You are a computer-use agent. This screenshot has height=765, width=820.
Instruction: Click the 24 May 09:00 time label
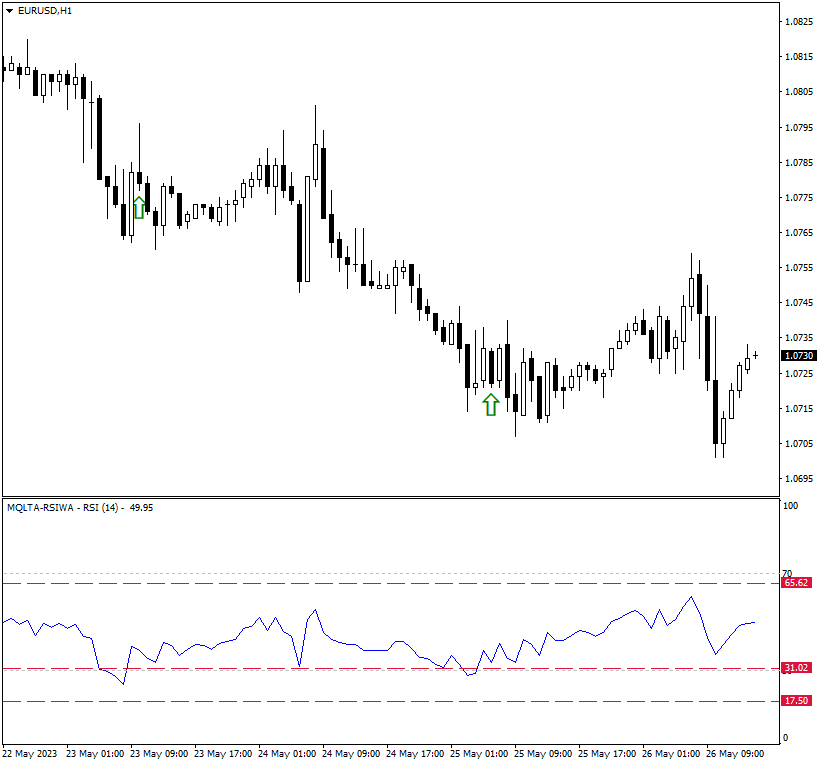[x=351, y=754]
